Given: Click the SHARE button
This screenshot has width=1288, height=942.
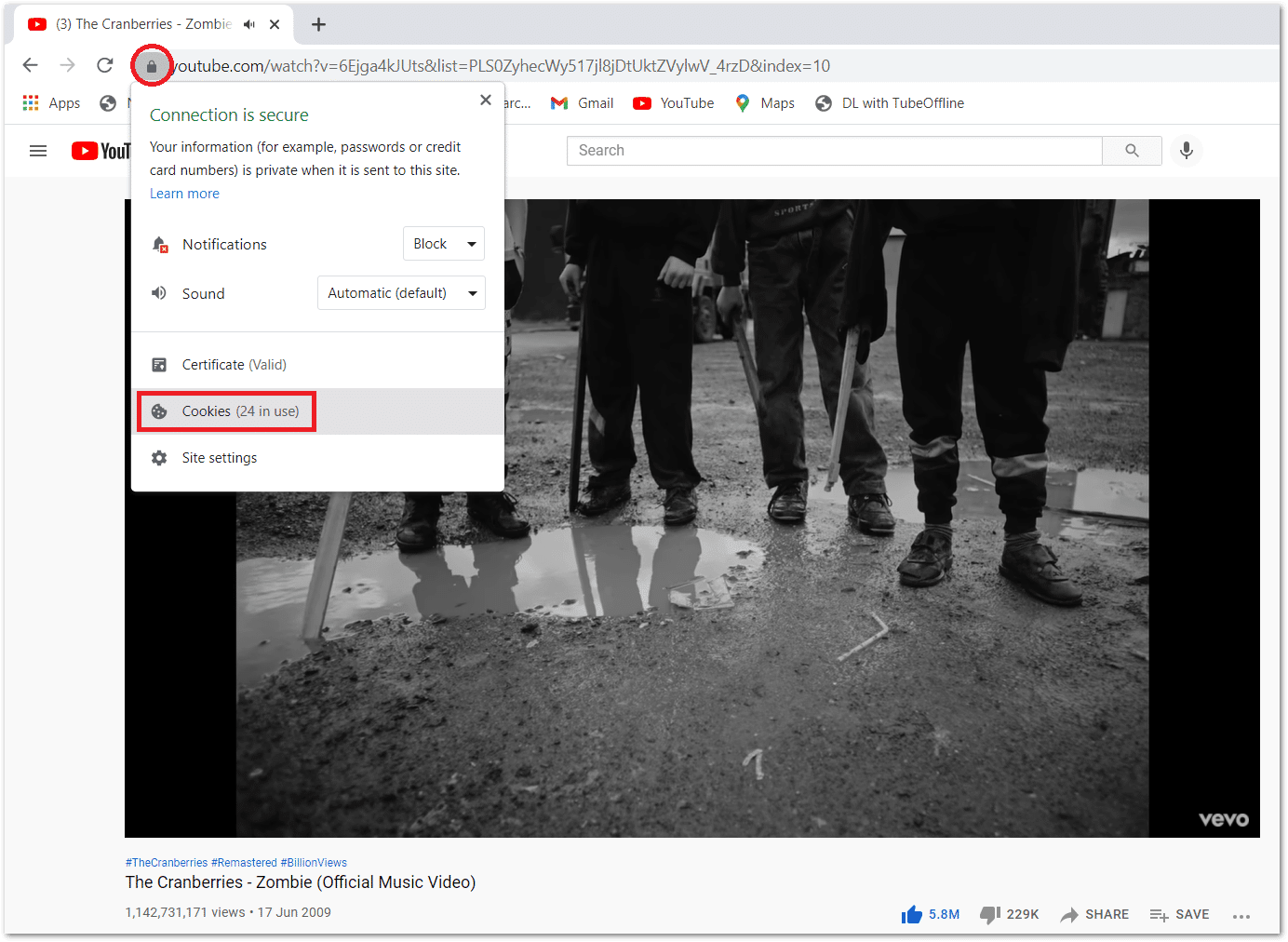Looking at the screenshot, I should 1094,915.
